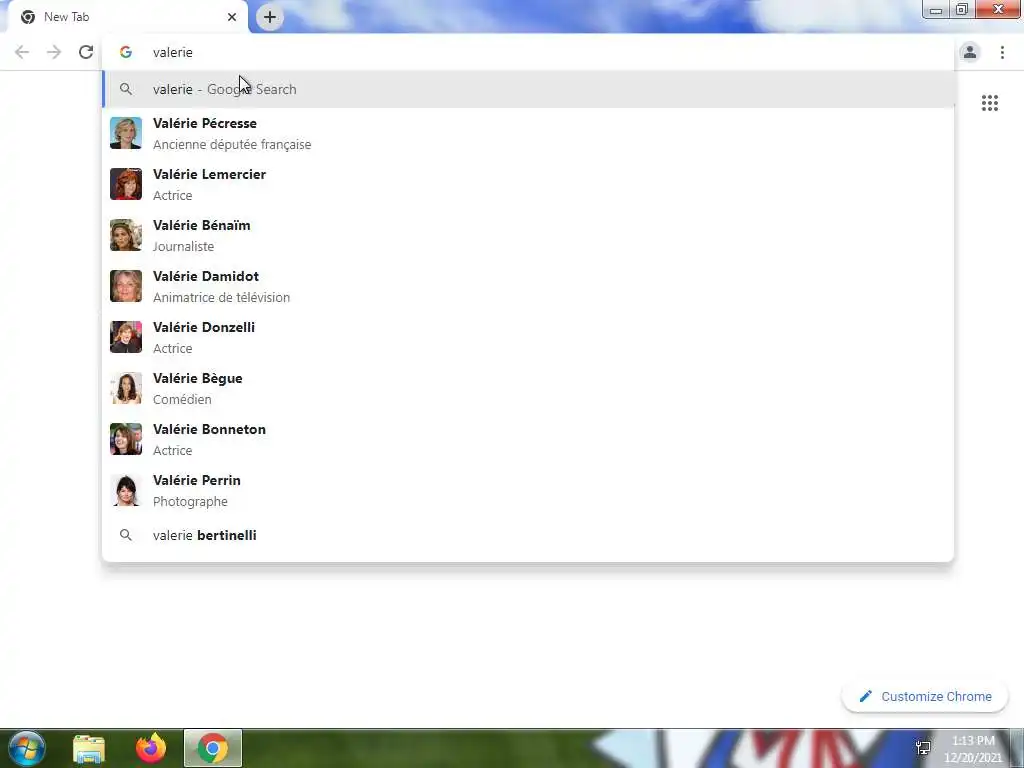Click Valérie Bonneton photo thumbnail
Image resolution: width=1024 pixels, height=768 pixels.
[x=125, y=439]
